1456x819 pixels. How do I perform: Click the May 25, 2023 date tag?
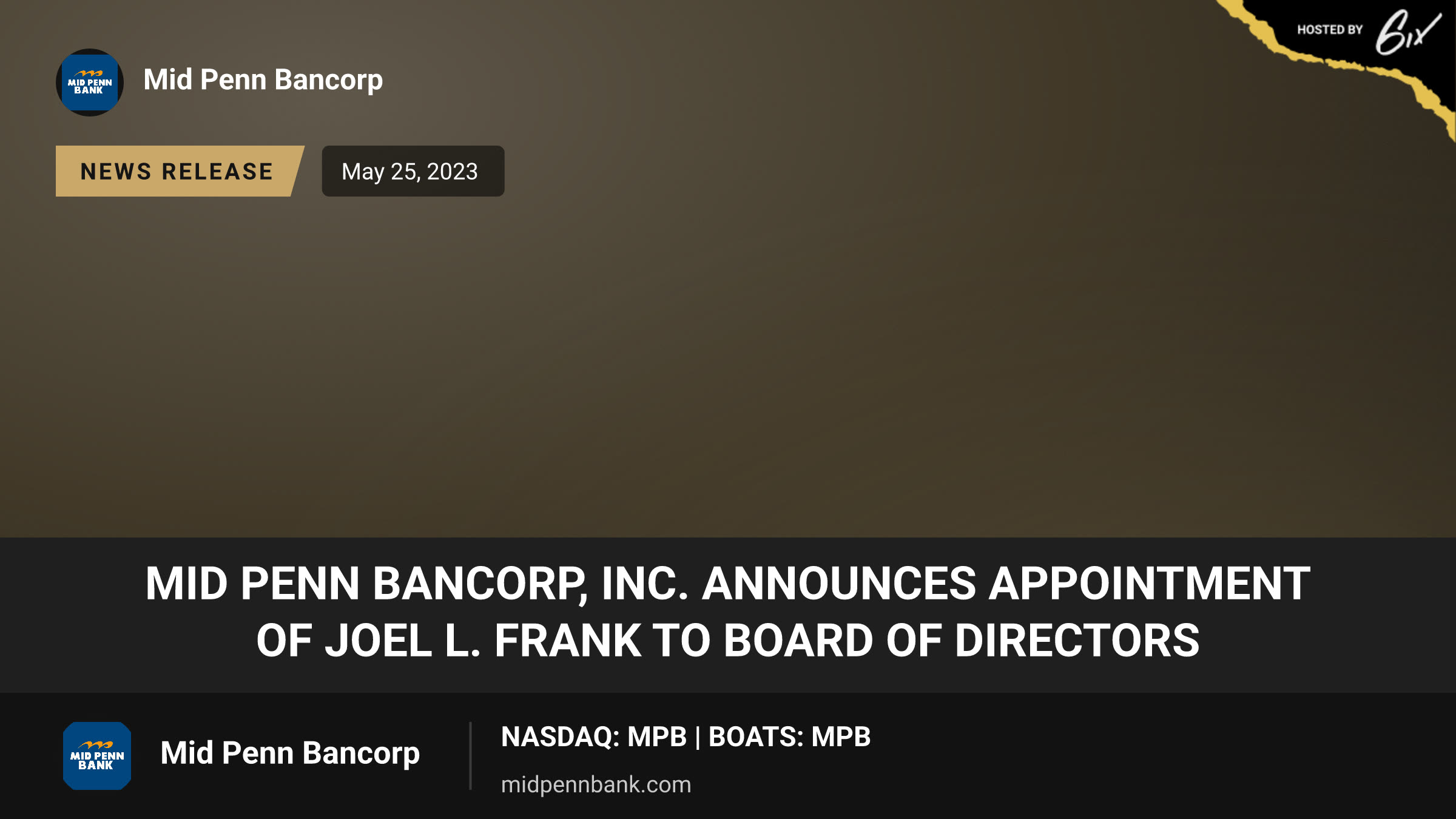tap(413, 171)
